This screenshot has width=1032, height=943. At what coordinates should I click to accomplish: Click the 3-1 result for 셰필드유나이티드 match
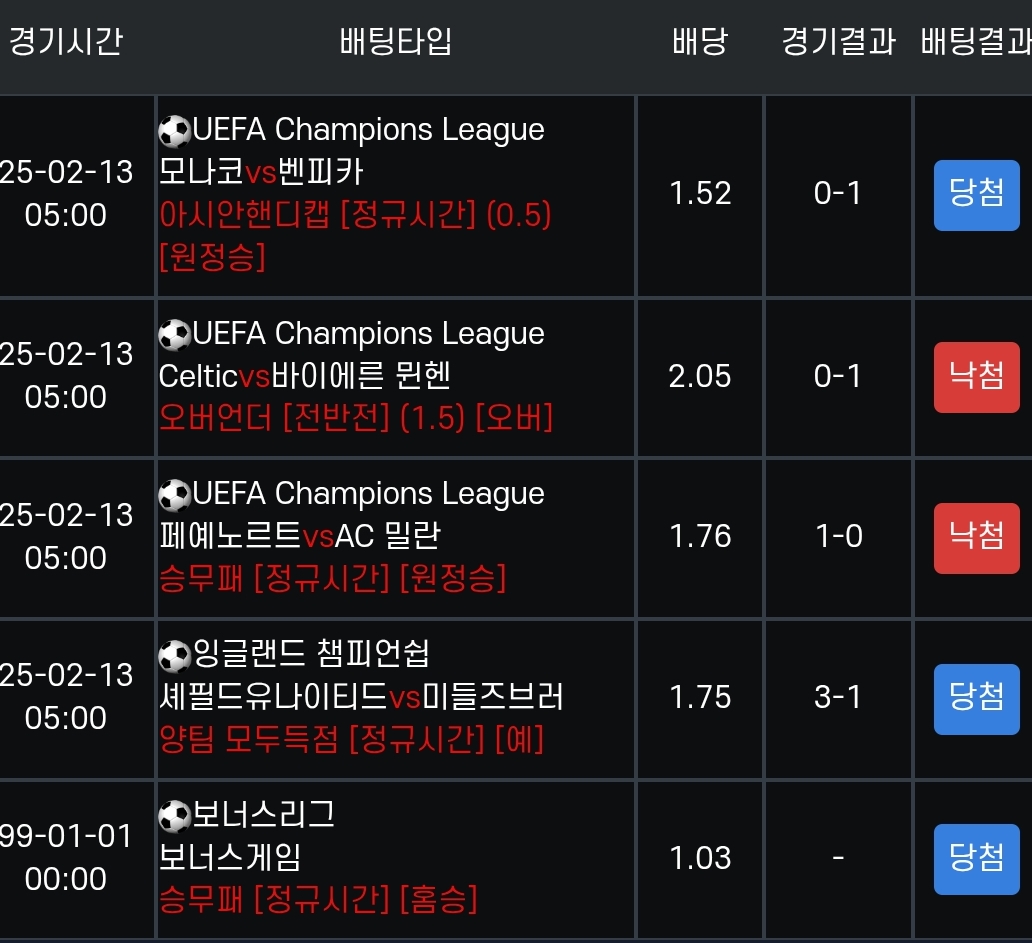838,697
